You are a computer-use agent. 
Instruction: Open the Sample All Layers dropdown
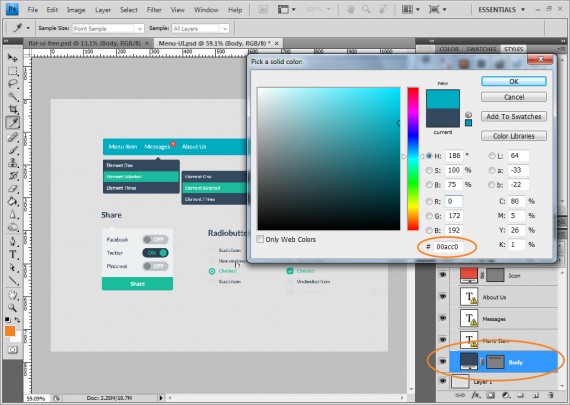[x=200, y=28]
